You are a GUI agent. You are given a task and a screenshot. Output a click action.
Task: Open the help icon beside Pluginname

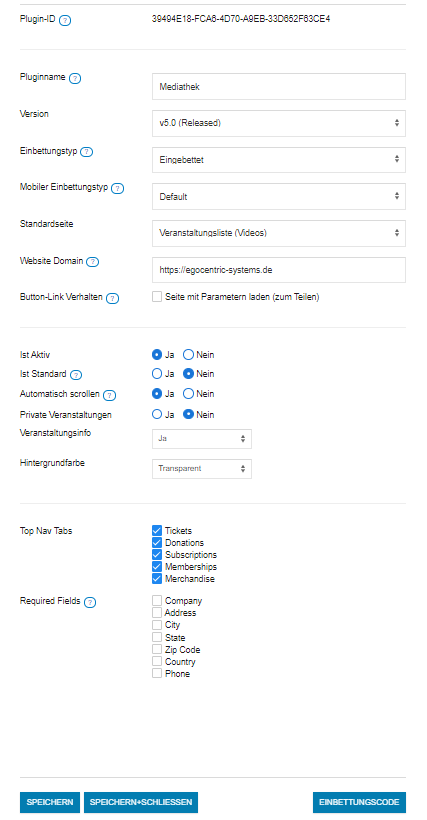coord(75,78)
